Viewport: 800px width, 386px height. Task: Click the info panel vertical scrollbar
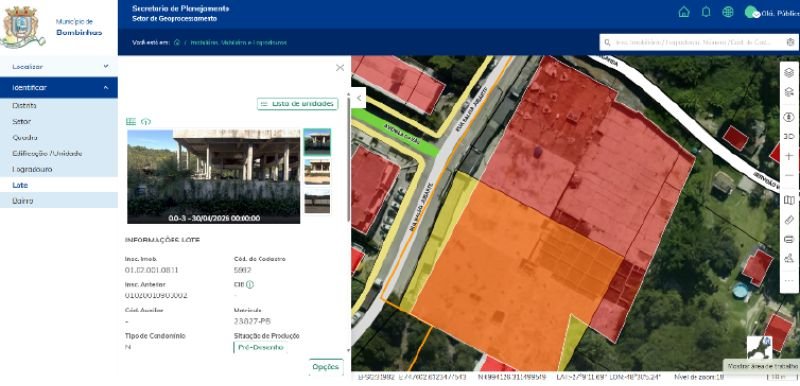[x=348, y=160]
